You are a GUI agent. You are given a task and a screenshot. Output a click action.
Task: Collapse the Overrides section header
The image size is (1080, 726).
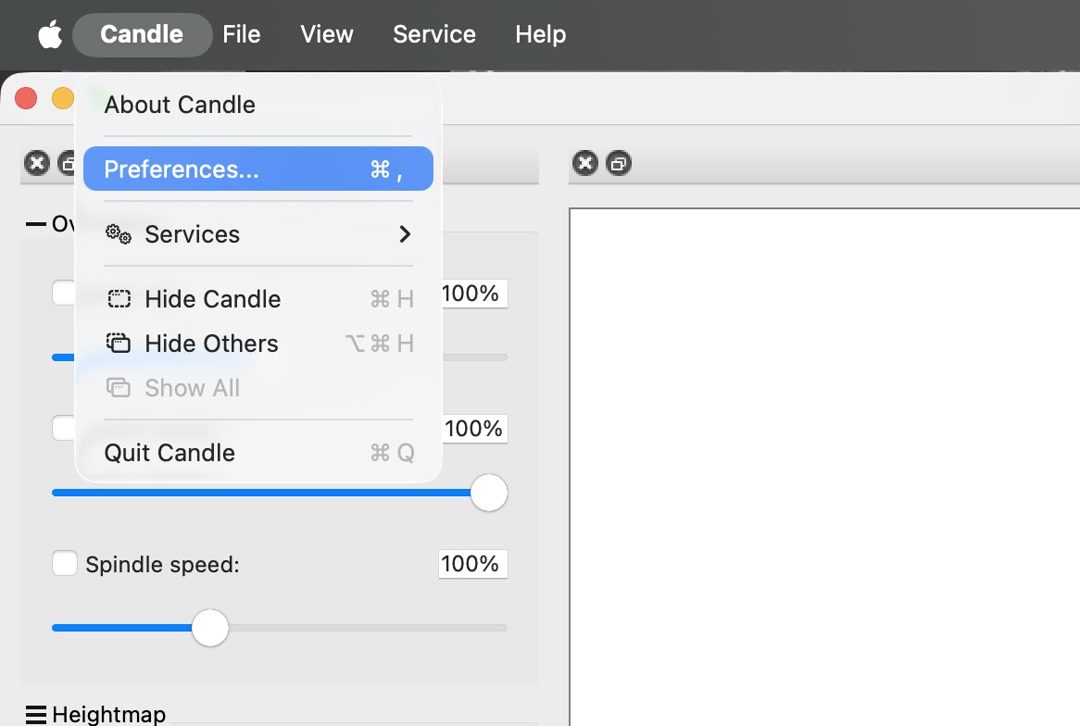point(36,224)
